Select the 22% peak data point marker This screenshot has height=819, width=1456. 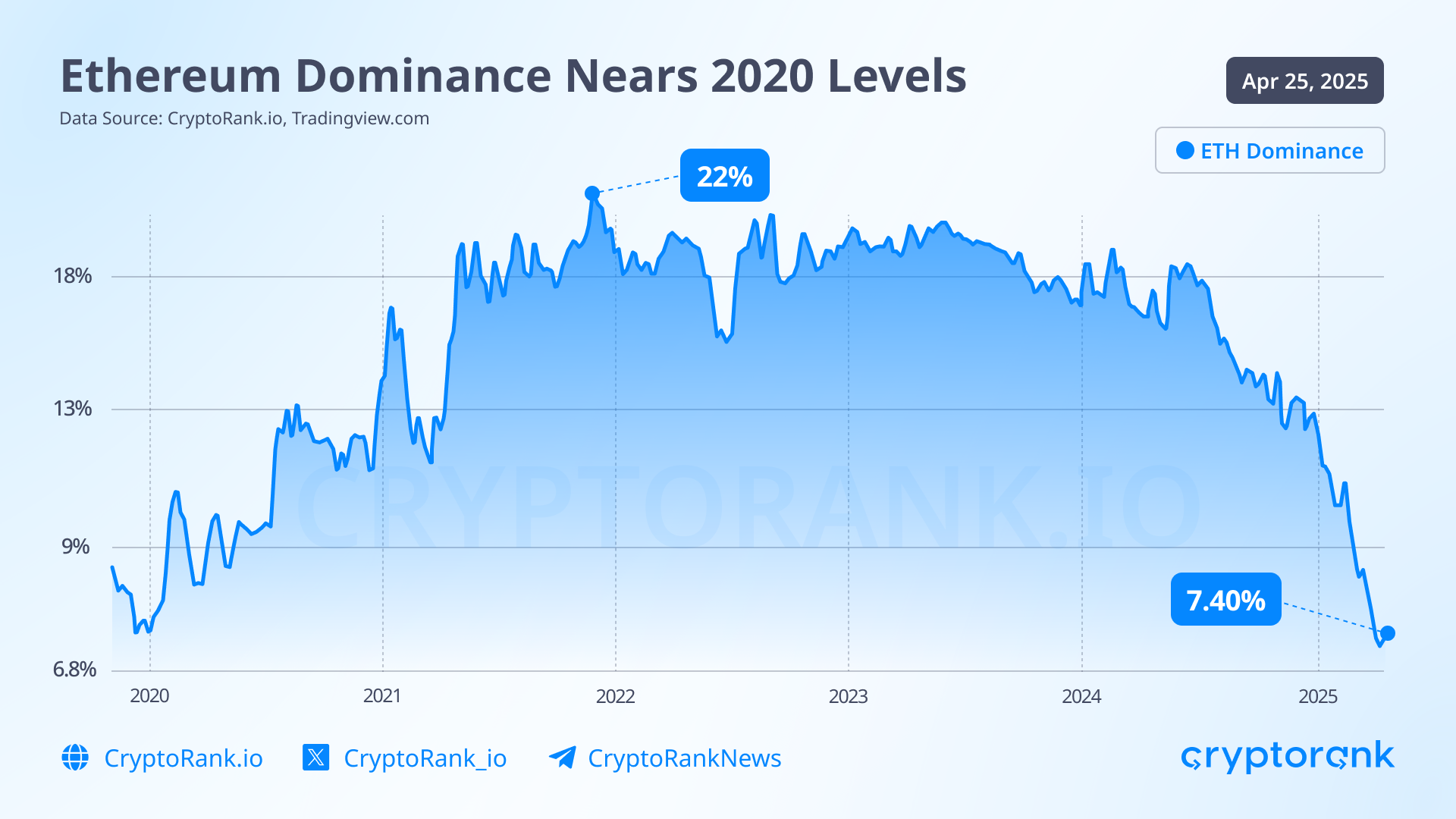click(x=592, y=193)
